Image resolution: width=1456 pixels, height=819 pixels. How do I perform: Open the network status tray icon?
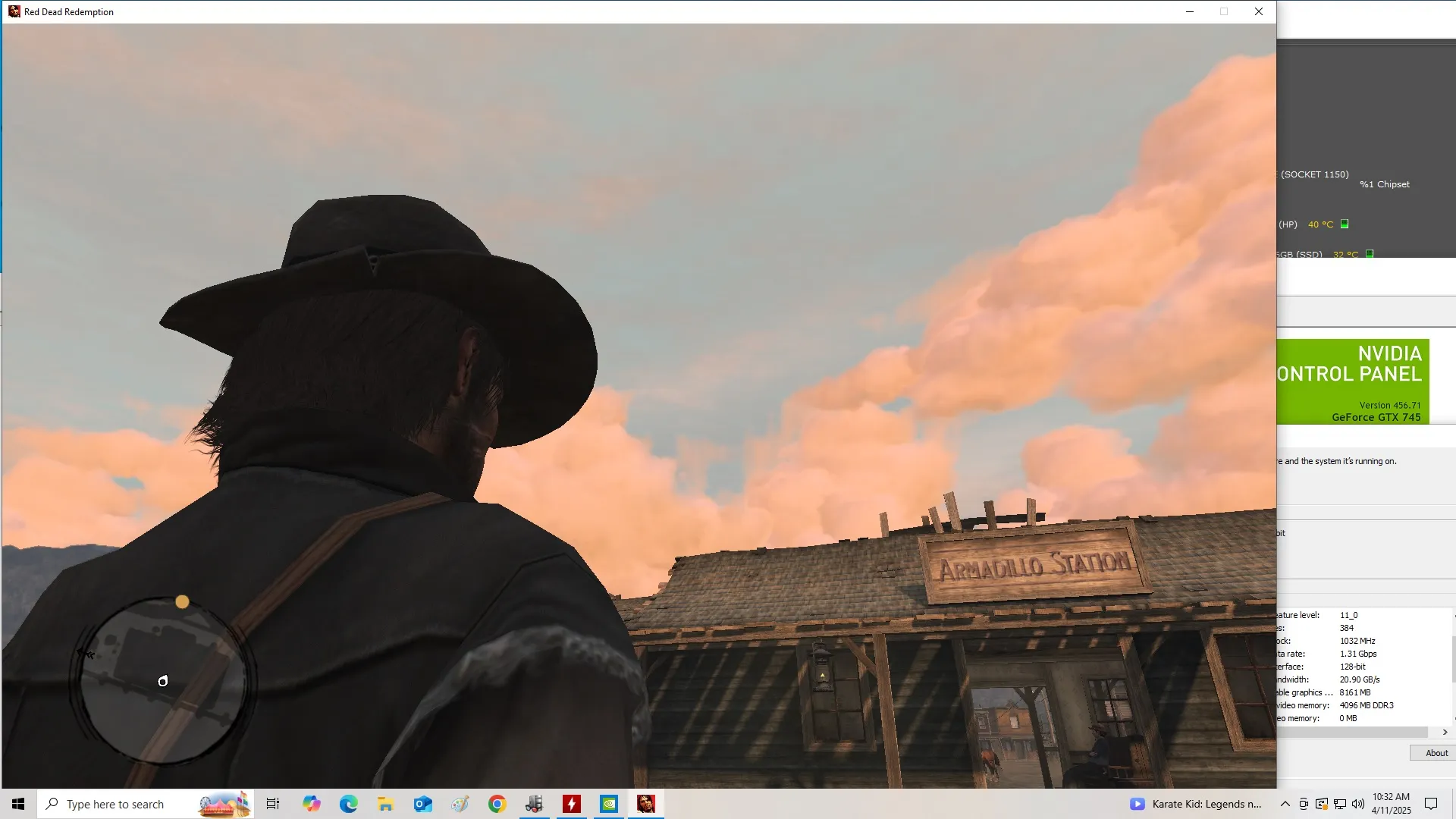point(1340,804)
